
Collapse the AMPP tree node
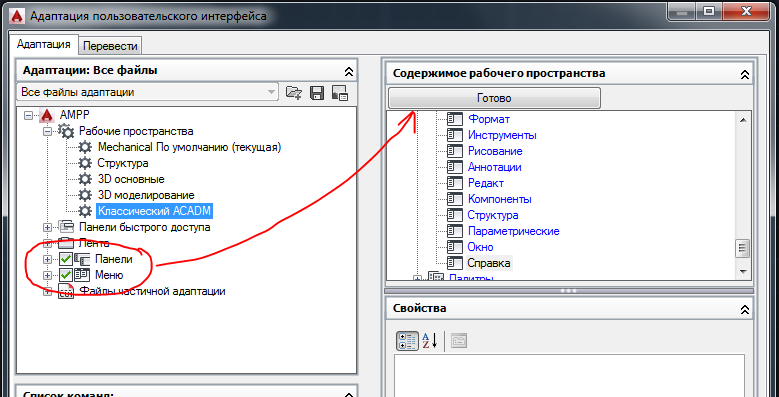28,115
